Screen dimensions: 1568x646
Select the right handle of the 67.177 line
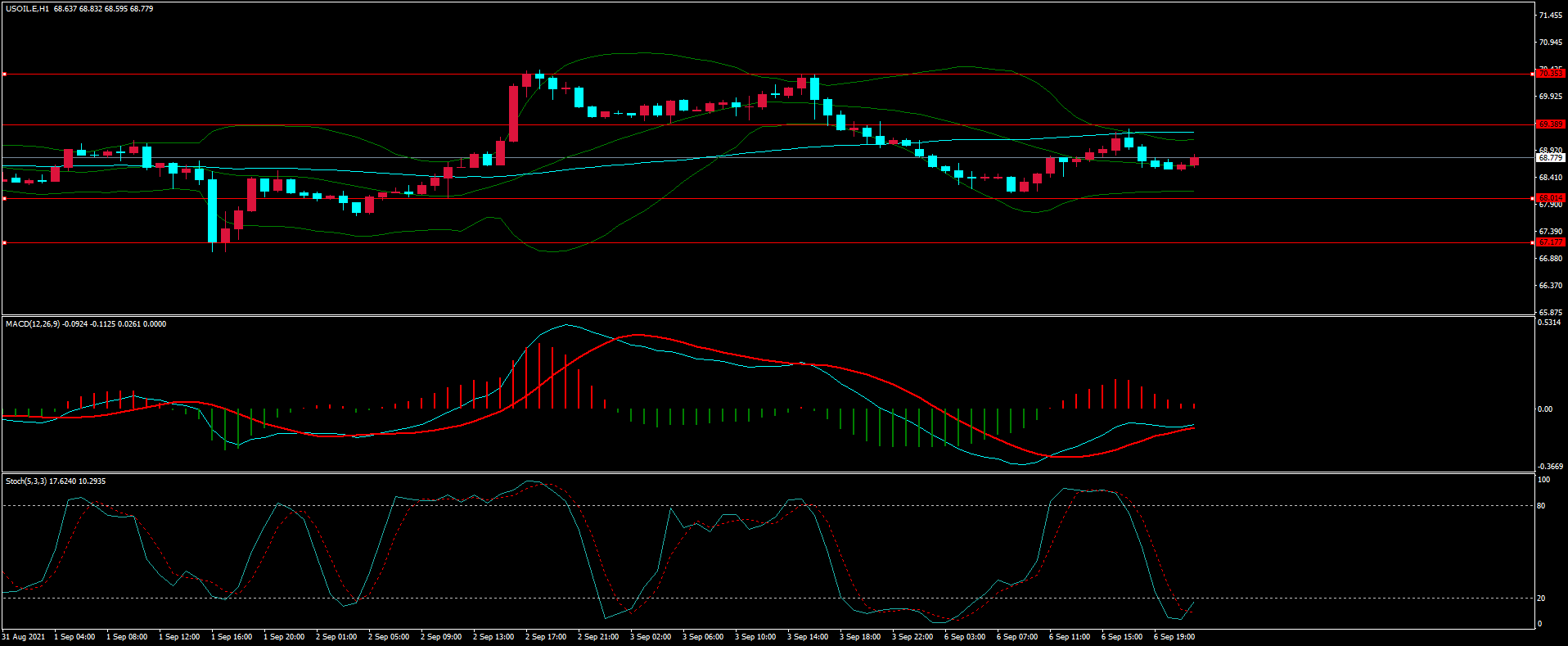pos(1532,243)
